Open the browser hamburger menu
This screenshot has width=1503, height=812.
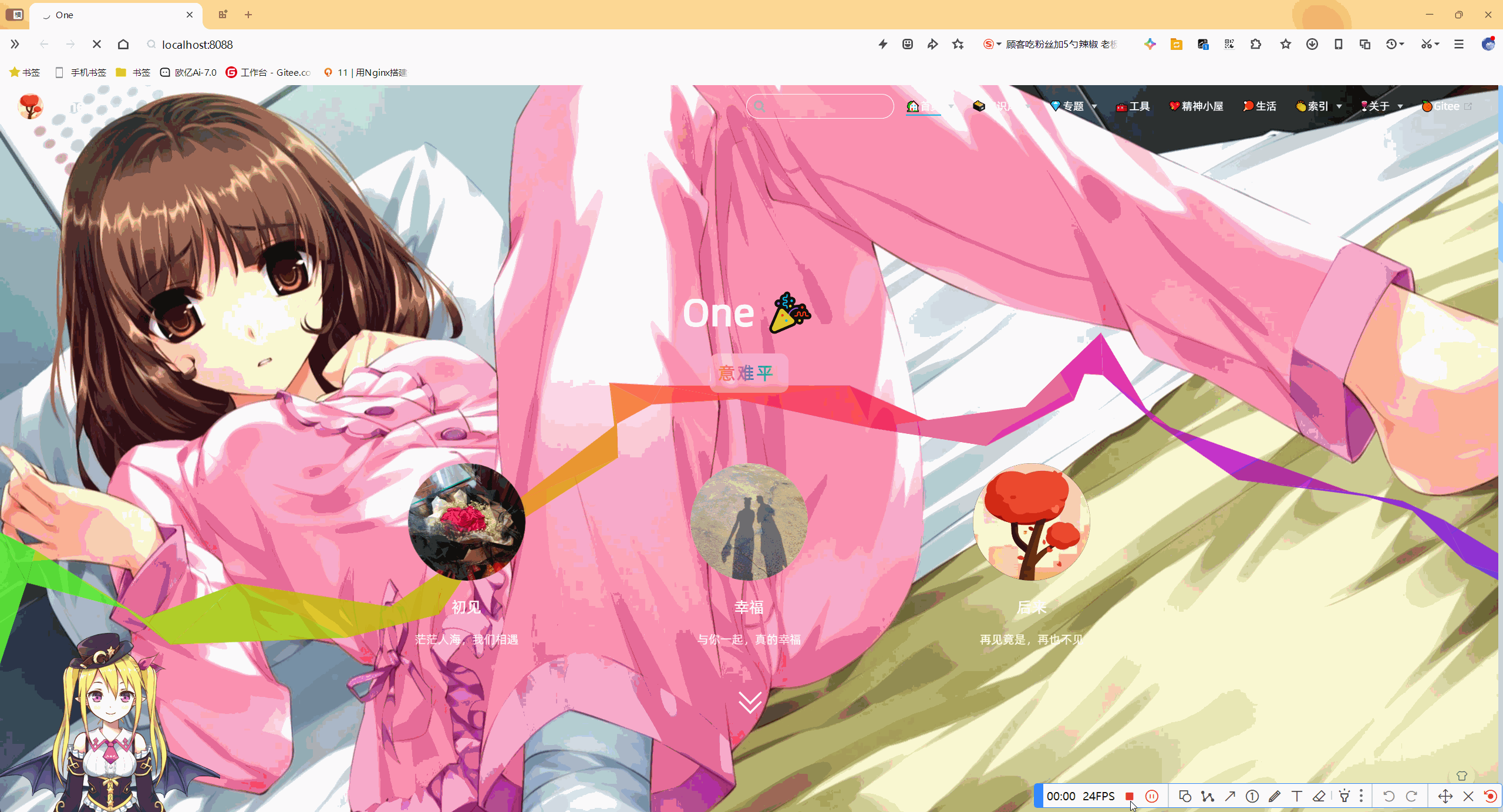coord(1459,44)
